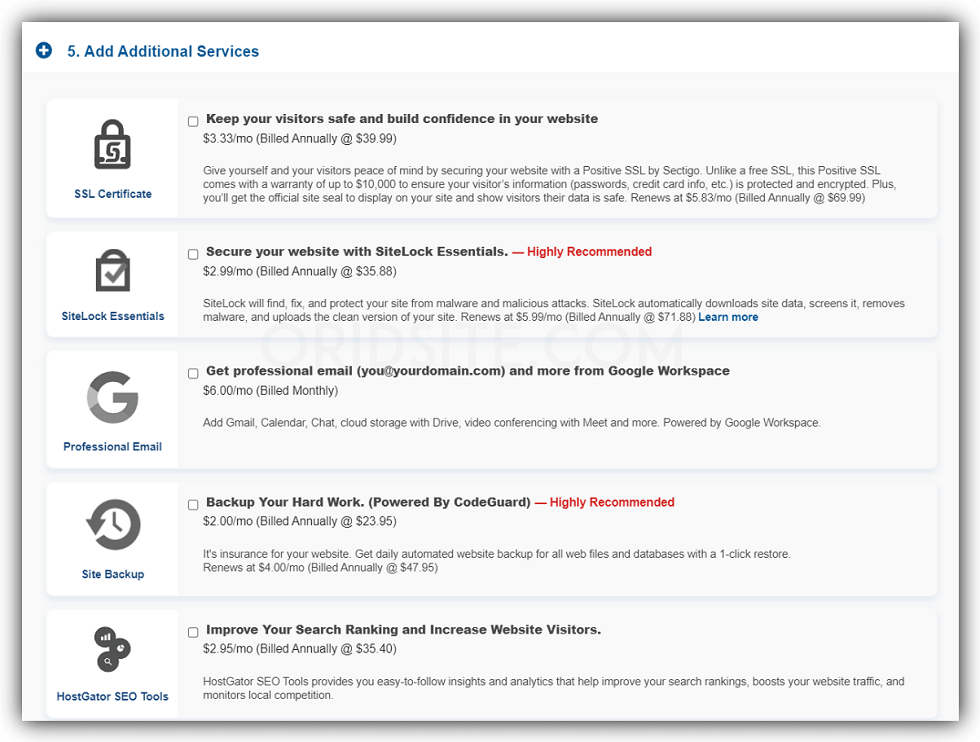Click the SiteLock malware protection description
Screen dimensions: 980x742
tap(553, 310)
